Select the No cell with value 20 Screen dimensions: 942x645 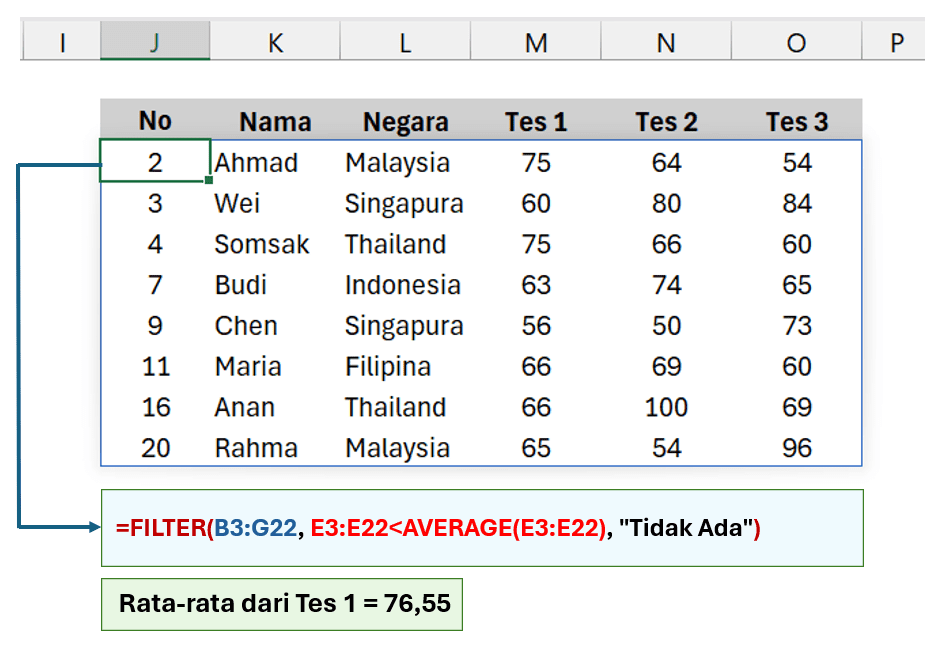[155, 448]
